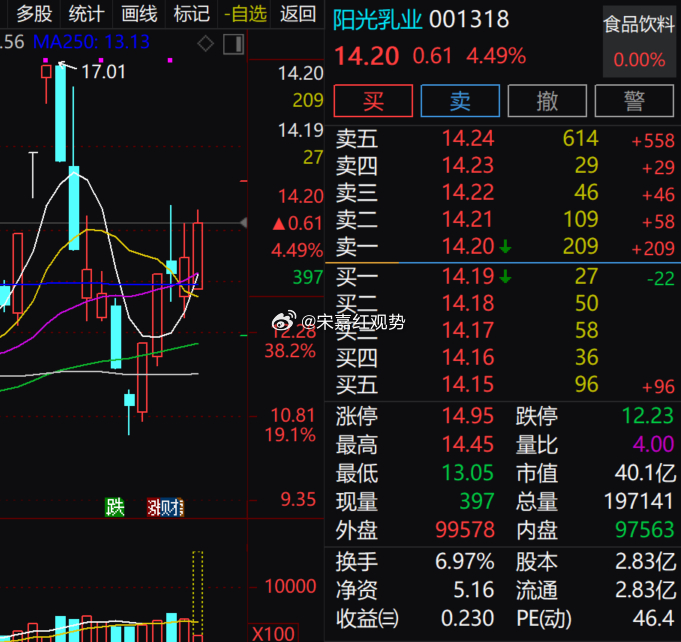Click stock name 阳光乳业
The height and width of the screenshot is (642, 681).
[x=377, y=20]
